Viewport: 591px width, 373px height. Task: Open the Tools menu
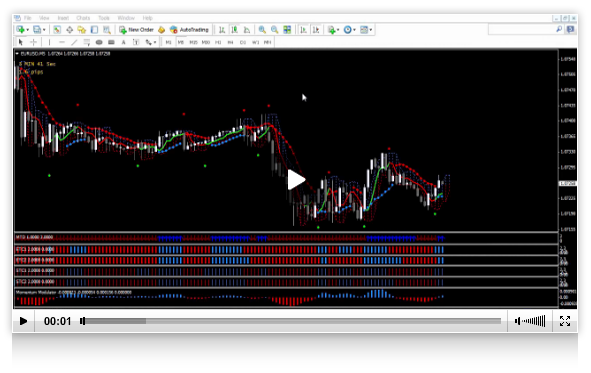point(104,18)
